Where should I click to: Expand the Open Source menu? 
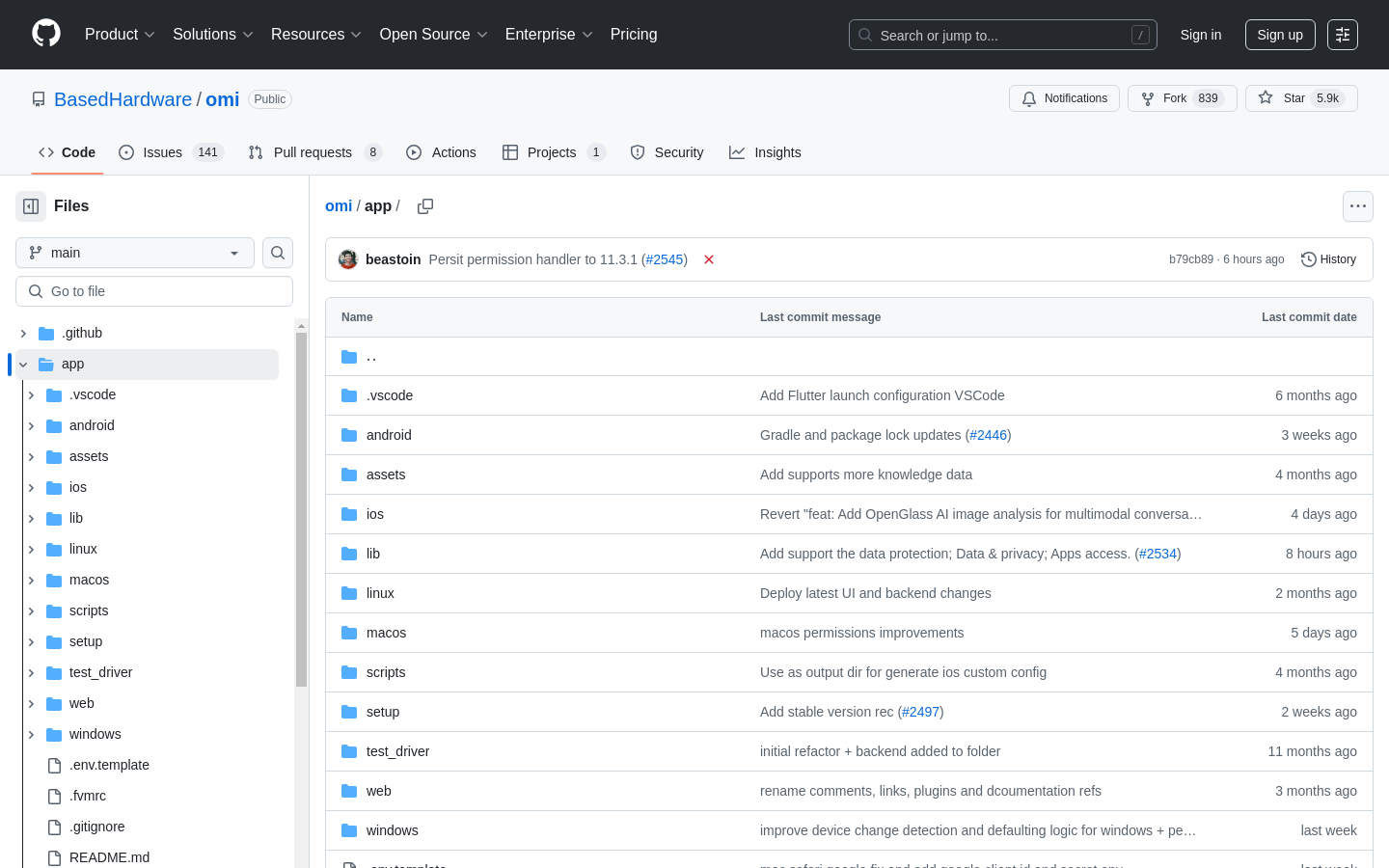coord(433,35)
